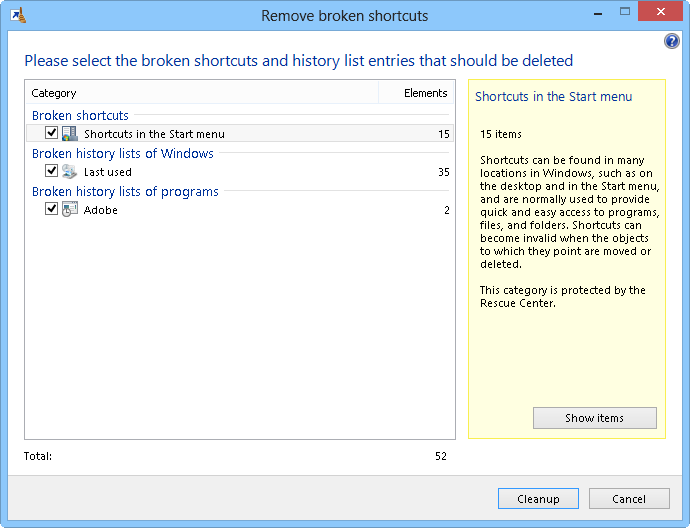The width and height of the screenshot is (690, 528).
Task: Collapse Broken history lists of Windows group
Action: coord(122,154)
